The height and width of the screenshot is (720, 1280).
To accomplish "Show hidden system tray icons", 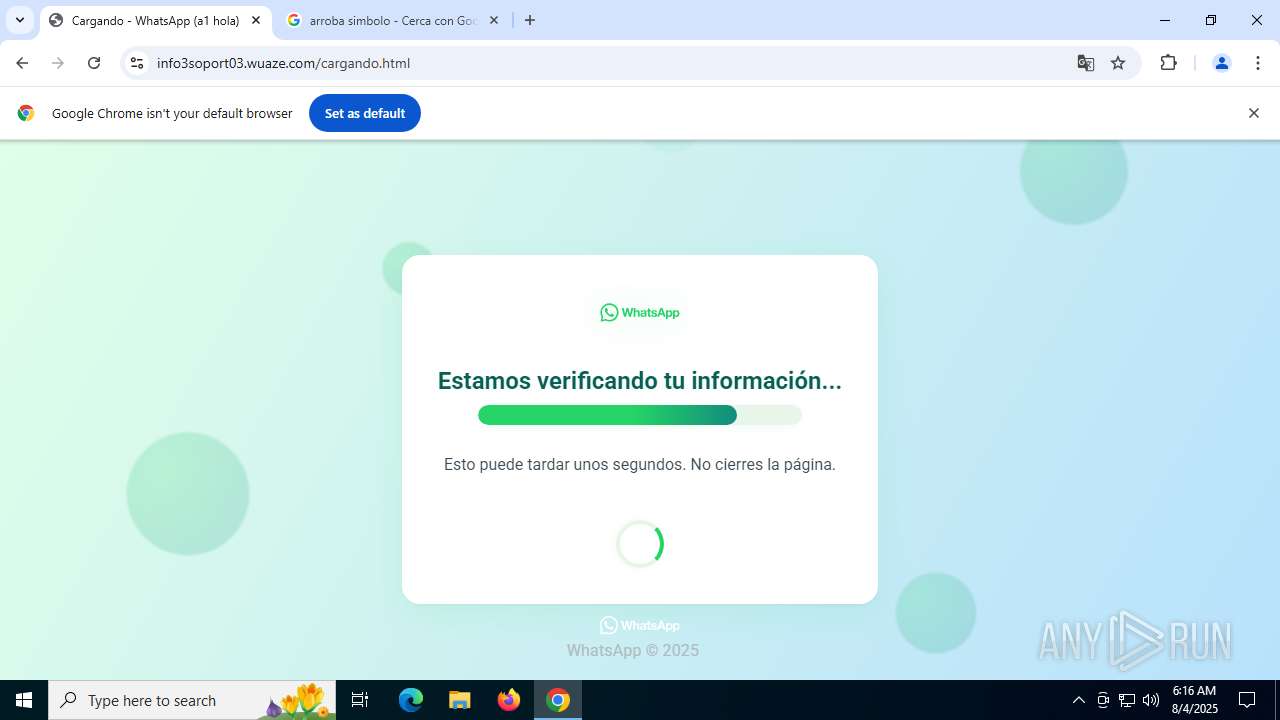I will click(x=1078, y=700).
